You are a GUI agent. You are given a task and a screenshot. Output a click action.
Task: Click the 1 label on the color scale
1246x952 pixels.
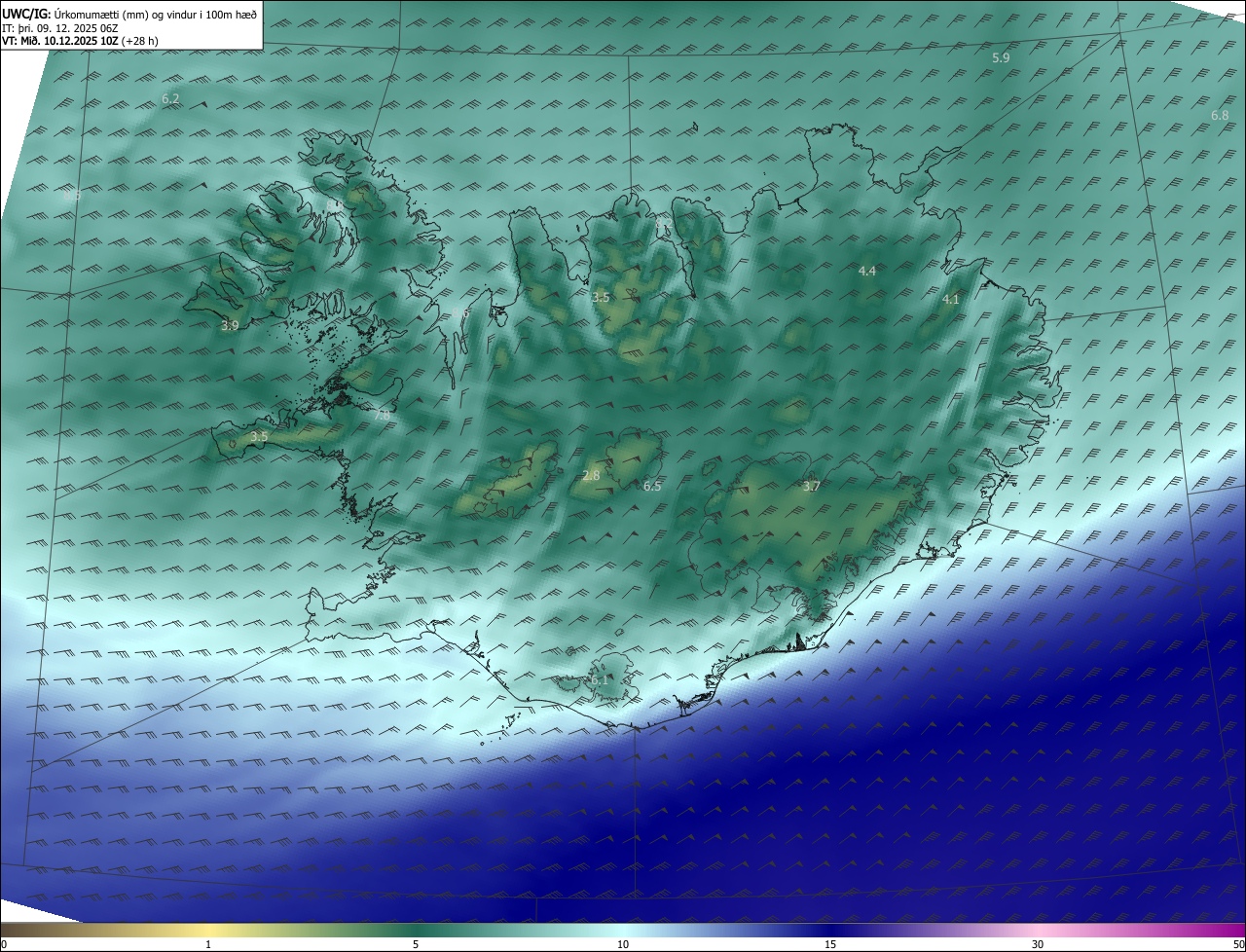[x=208, y=944]
